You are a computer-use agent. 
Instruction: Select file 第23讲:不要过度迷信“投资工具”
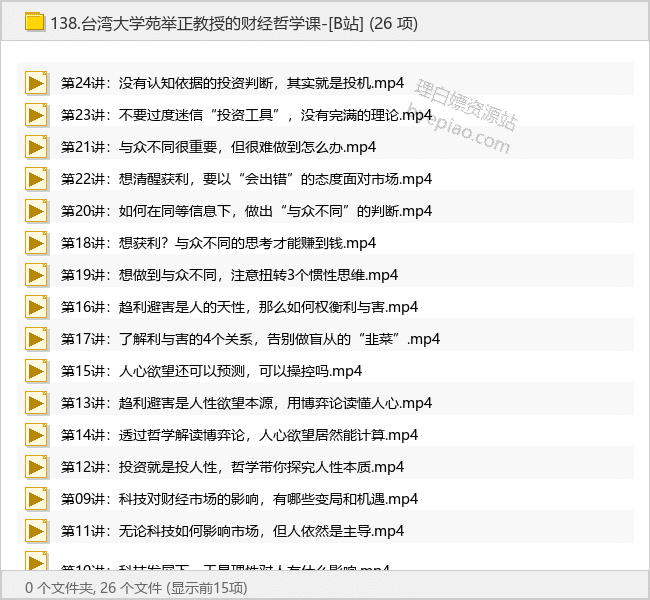(246, 115)
